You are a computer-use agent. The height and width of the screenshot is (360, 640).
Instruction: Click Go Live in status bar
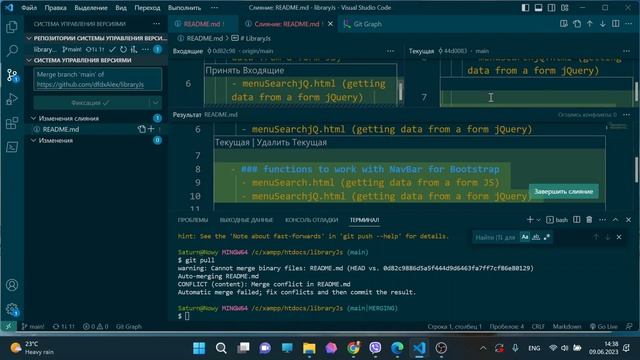click(604, 326)
